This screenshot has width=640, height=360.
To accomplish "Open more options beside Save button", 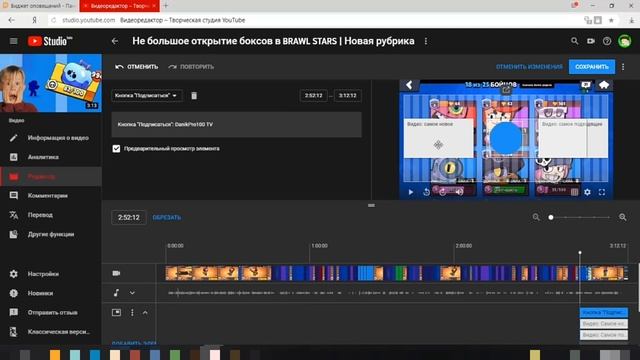I will [623, 67].
